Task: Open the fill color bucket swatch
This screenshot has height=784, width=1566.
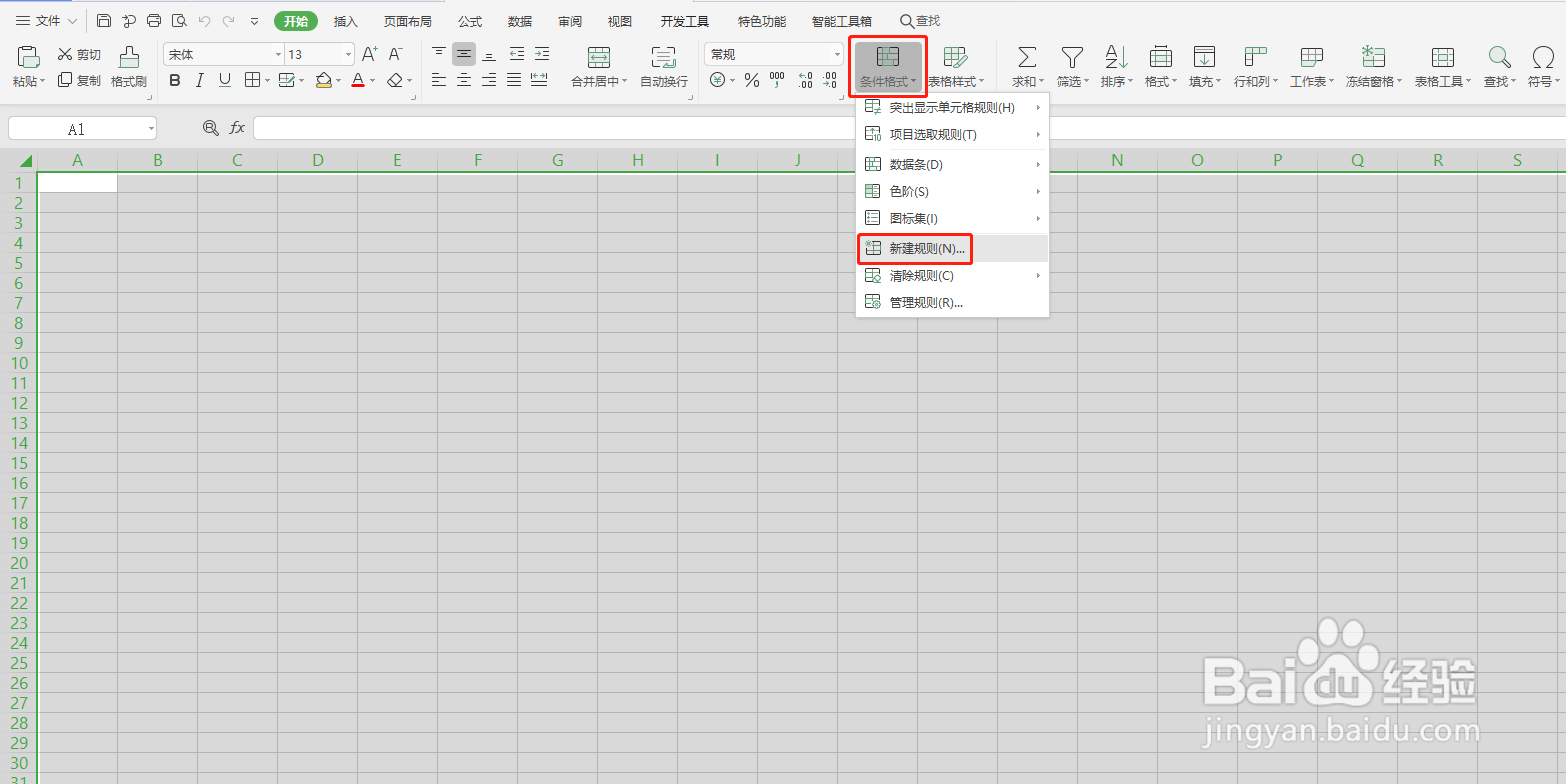Action: click(x=324, y=80)
